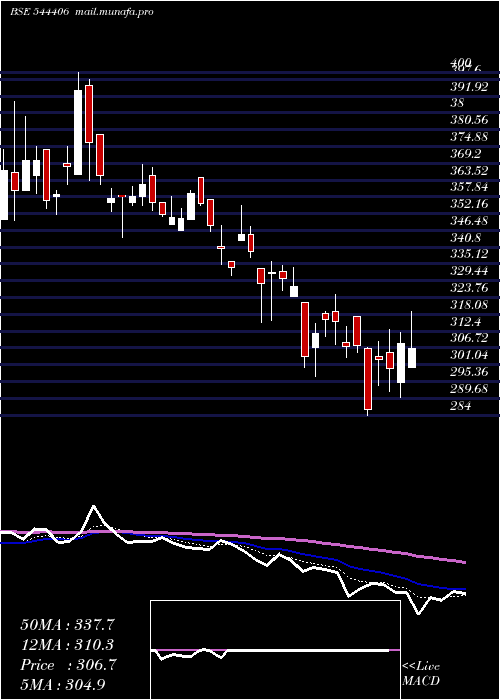Screen dimensions: 500x700
Task: Click the 323.76 price axis label
Action: (469, 288)
